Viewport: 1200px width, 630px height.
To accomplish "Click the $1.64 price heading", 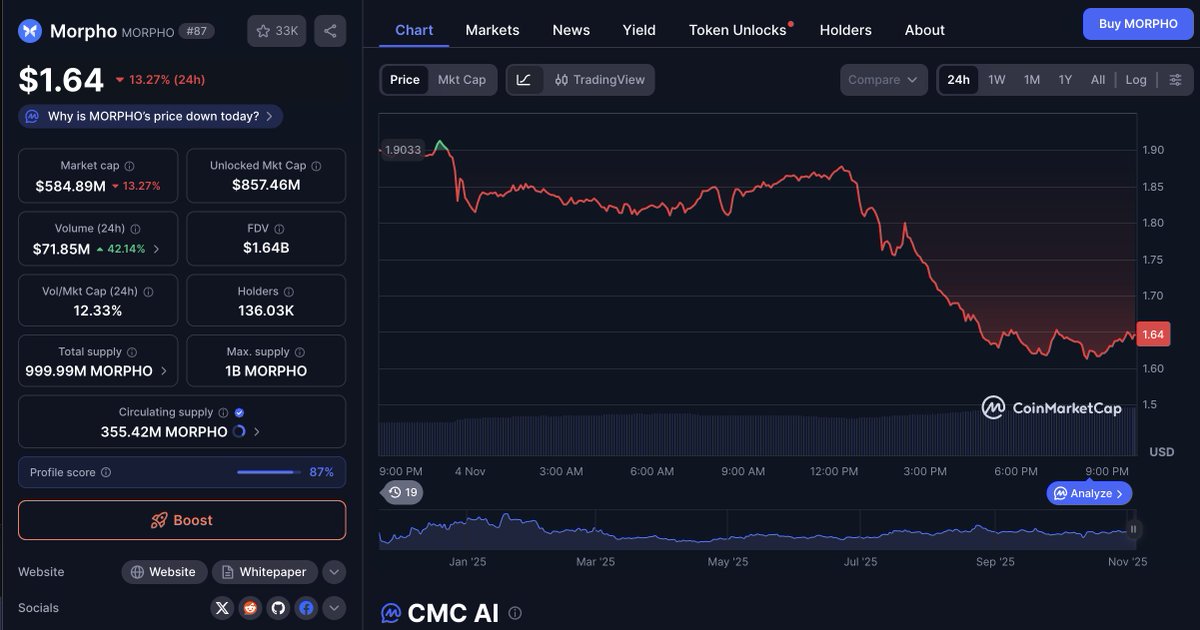I will (61, 80).
